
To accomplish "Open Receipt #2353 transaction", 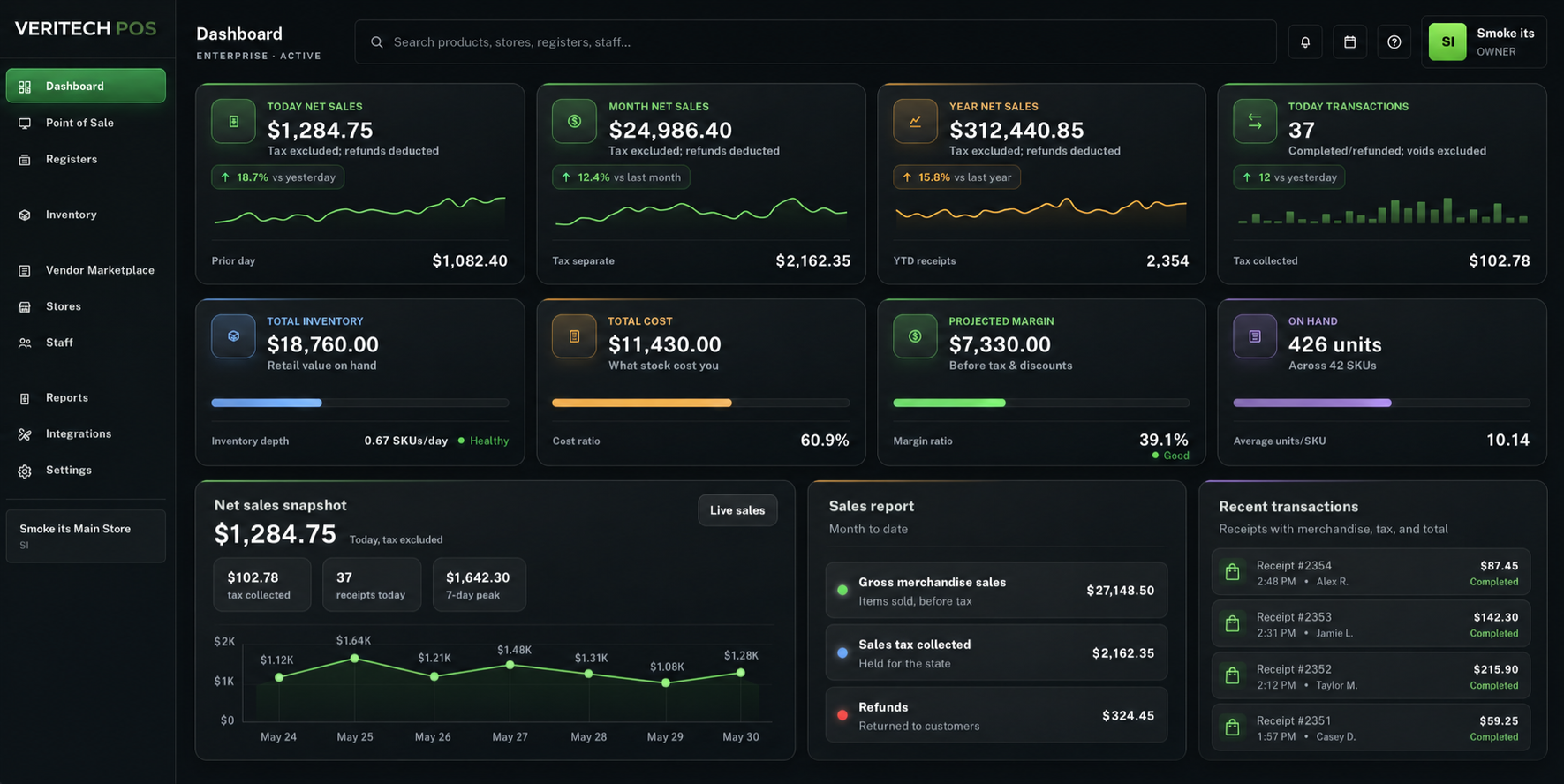I will [x=1371, y=624].
